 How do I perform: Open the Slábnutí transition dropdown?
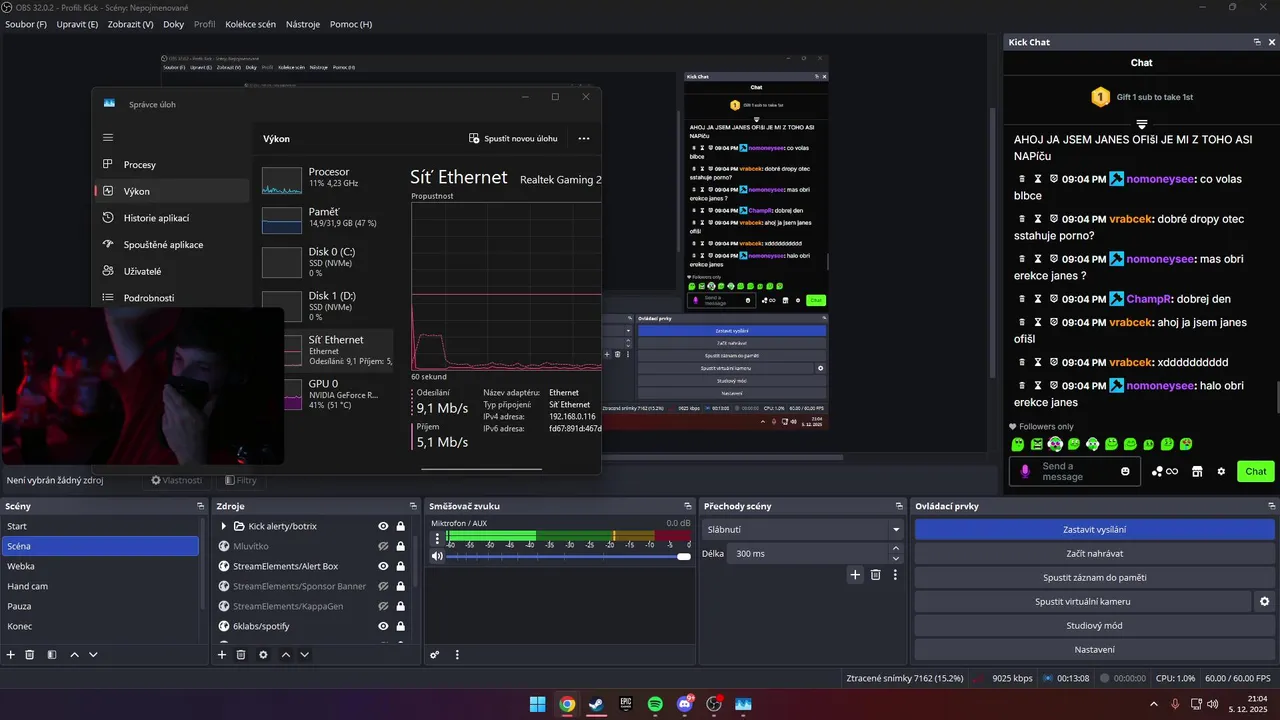coord(804,530)
